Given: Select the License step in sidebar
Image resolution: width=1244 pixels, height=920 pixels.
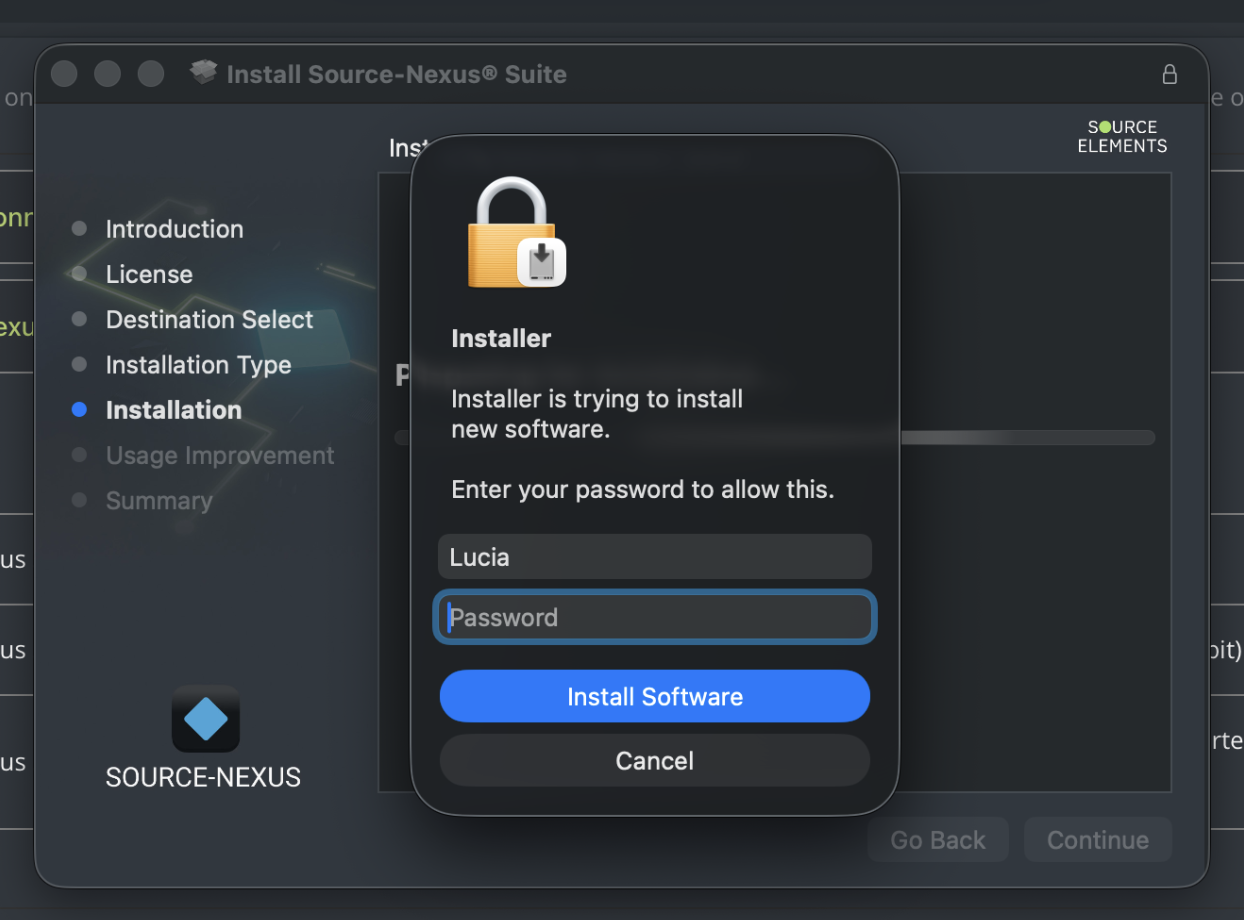Looking at the screenshot, I should point(149,274).
